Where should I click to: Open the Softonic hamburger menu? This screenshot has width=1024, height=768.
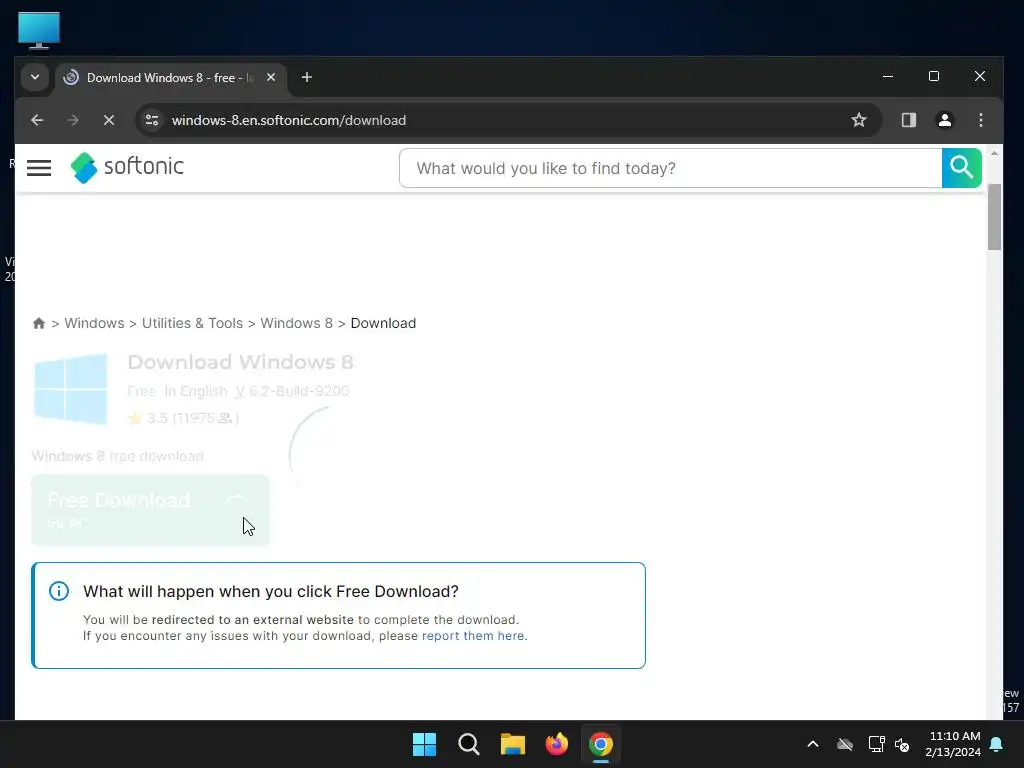click(x=39, y=168)
